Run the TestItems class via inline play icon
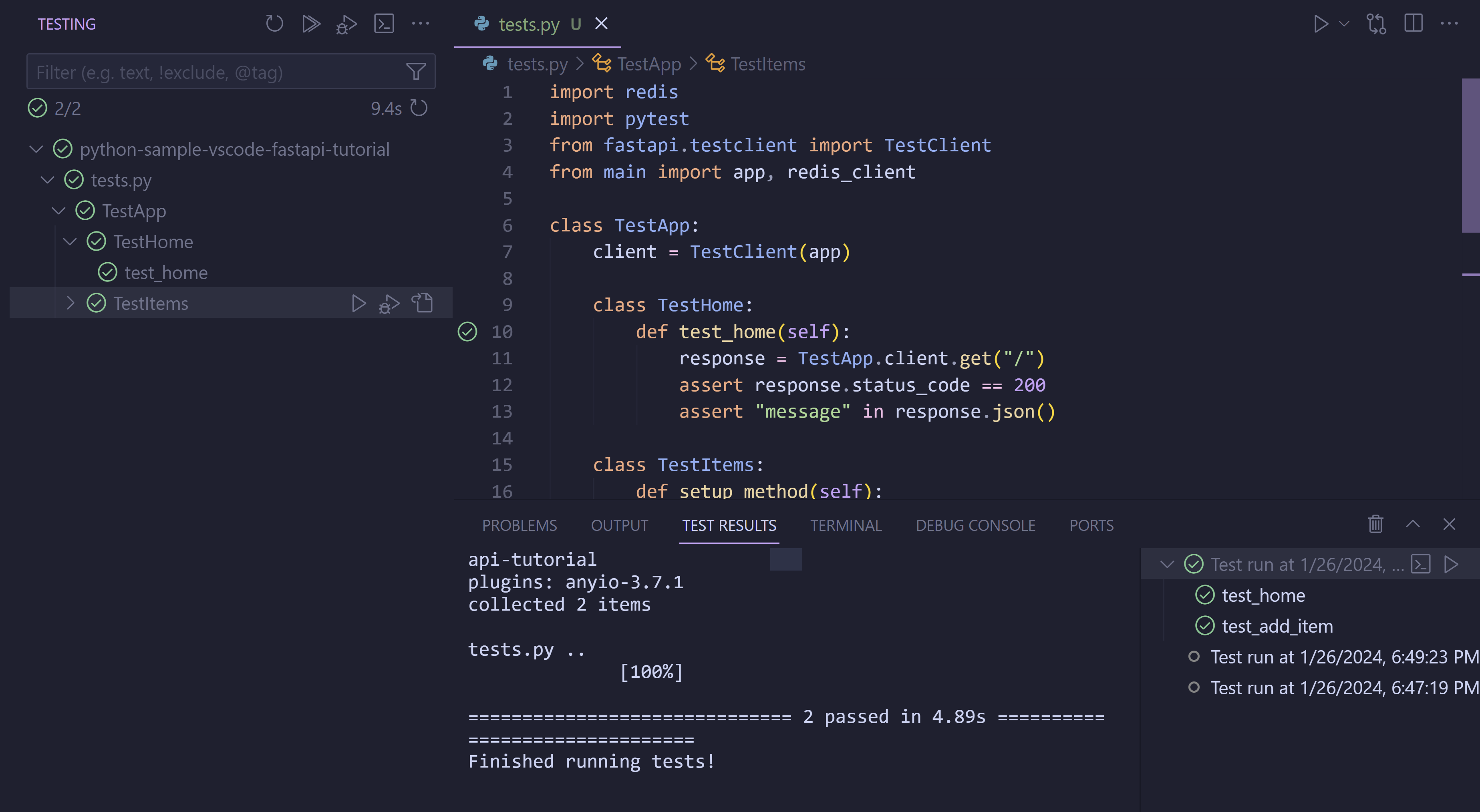 tap(359, 303)
